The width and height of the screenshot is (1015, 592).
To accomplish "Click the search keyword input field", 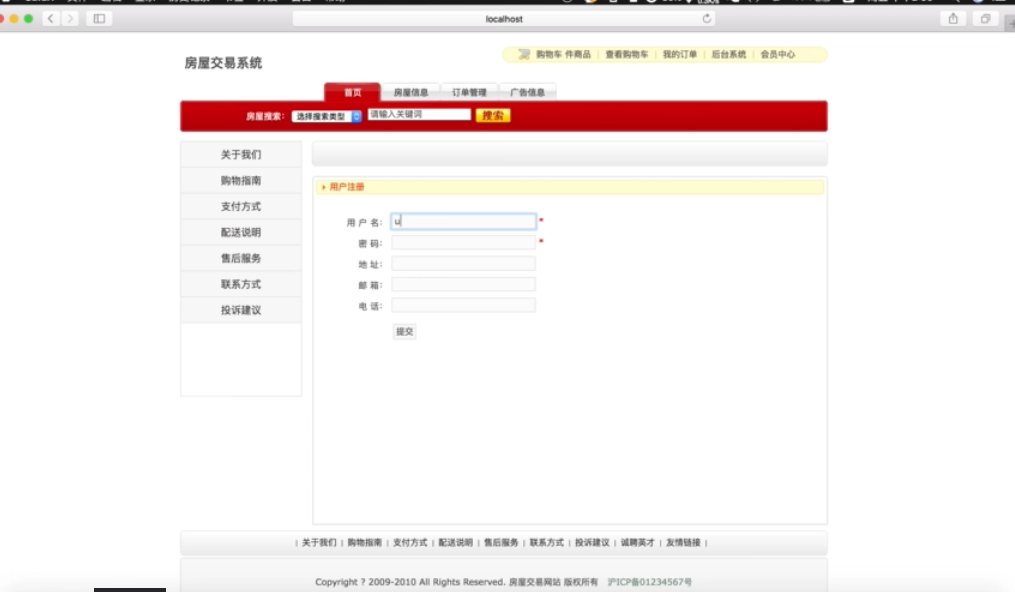I will pos(419,115).
